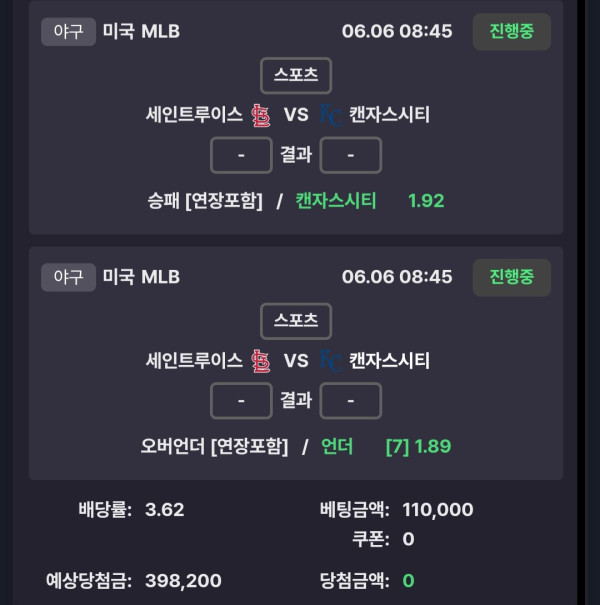Click left result score box in first card
The width and height of the screenshot is (600, 605).
coord(241,155)
